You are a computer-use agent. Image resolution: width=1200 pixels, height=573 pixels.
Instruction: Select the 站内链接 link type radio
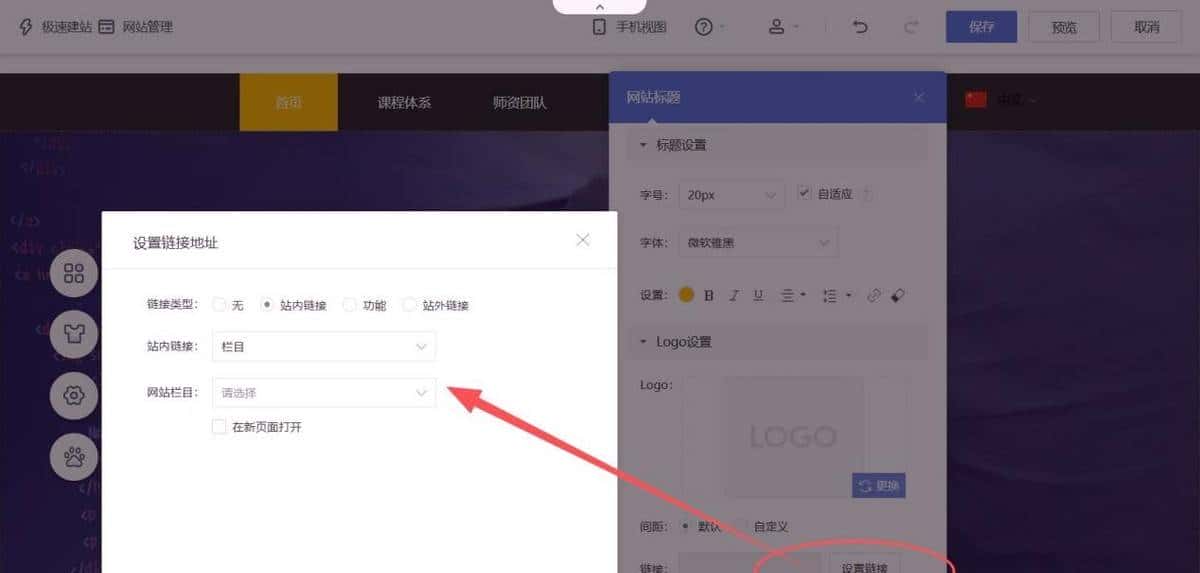[x=267, y=305]
